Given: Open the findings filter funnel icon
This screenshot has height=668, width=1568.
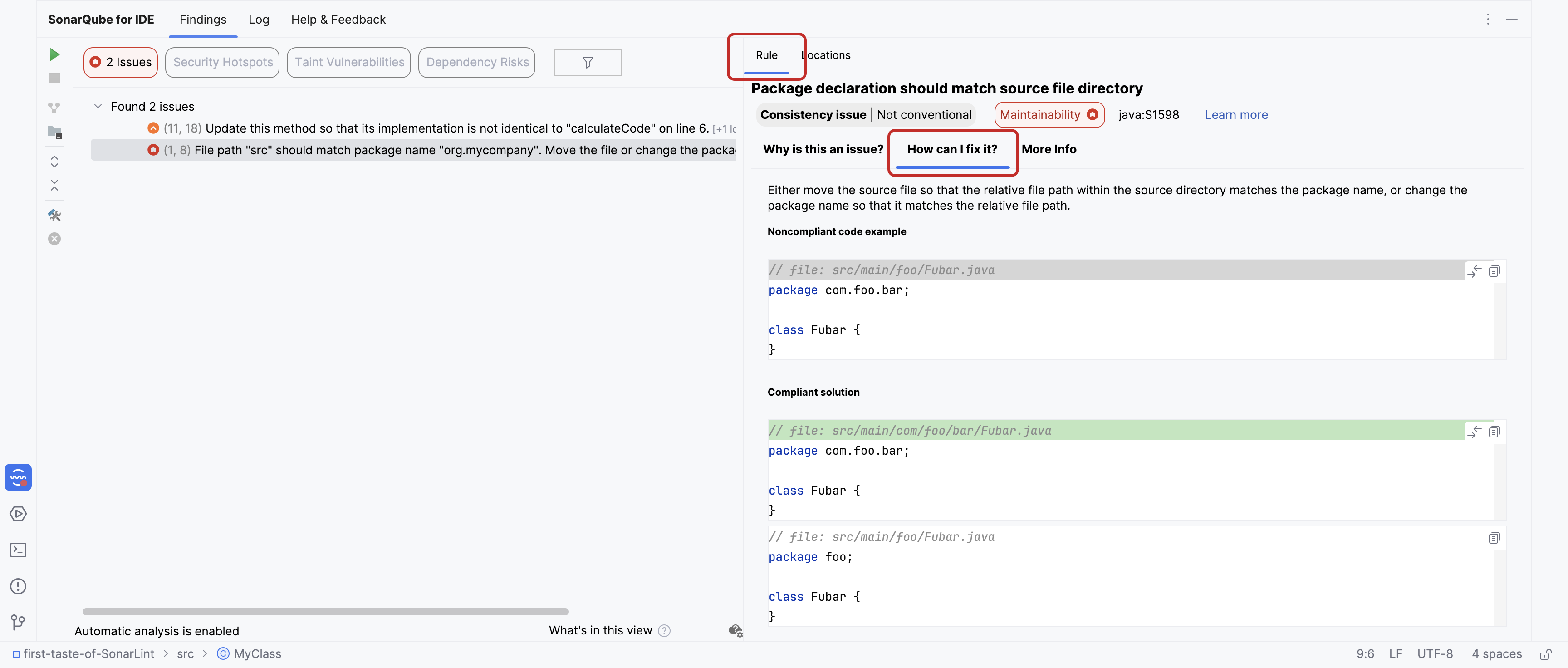Looking at the screenshot, I should [587, 62].
